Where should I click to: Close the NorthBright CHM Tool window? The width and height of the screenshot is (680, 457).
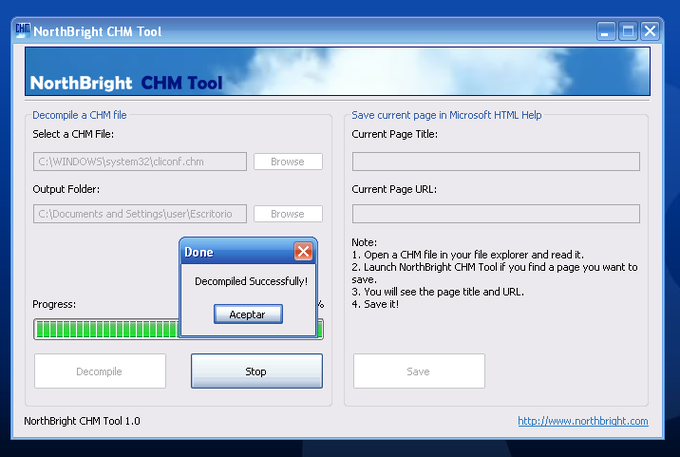[650, 31]
